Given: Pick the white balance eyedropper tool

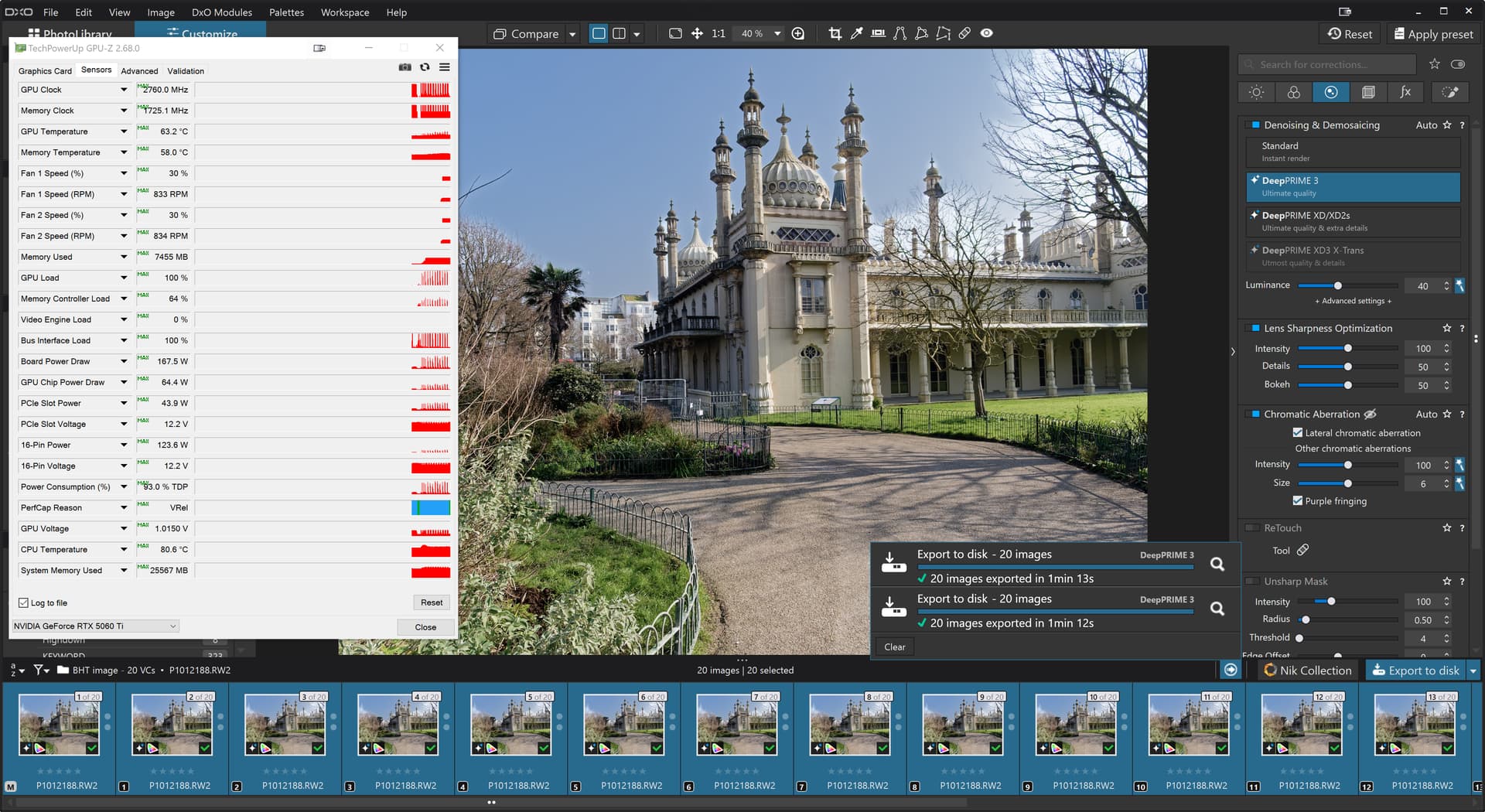Looking at the screenshot, I should [x=856, y=33].
